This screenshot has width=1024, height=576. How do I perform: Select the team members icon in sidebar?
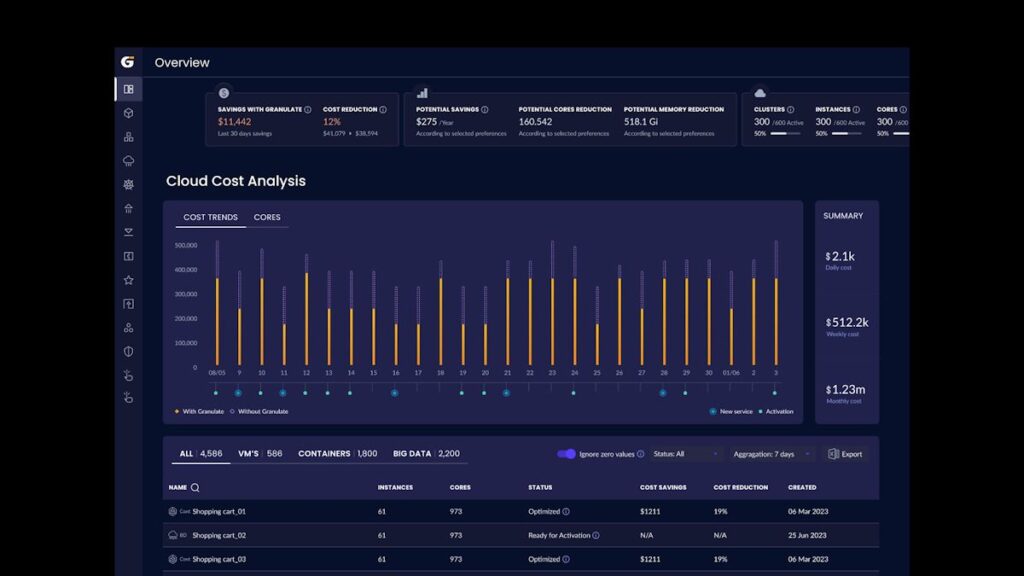click(x=128, y=328)
